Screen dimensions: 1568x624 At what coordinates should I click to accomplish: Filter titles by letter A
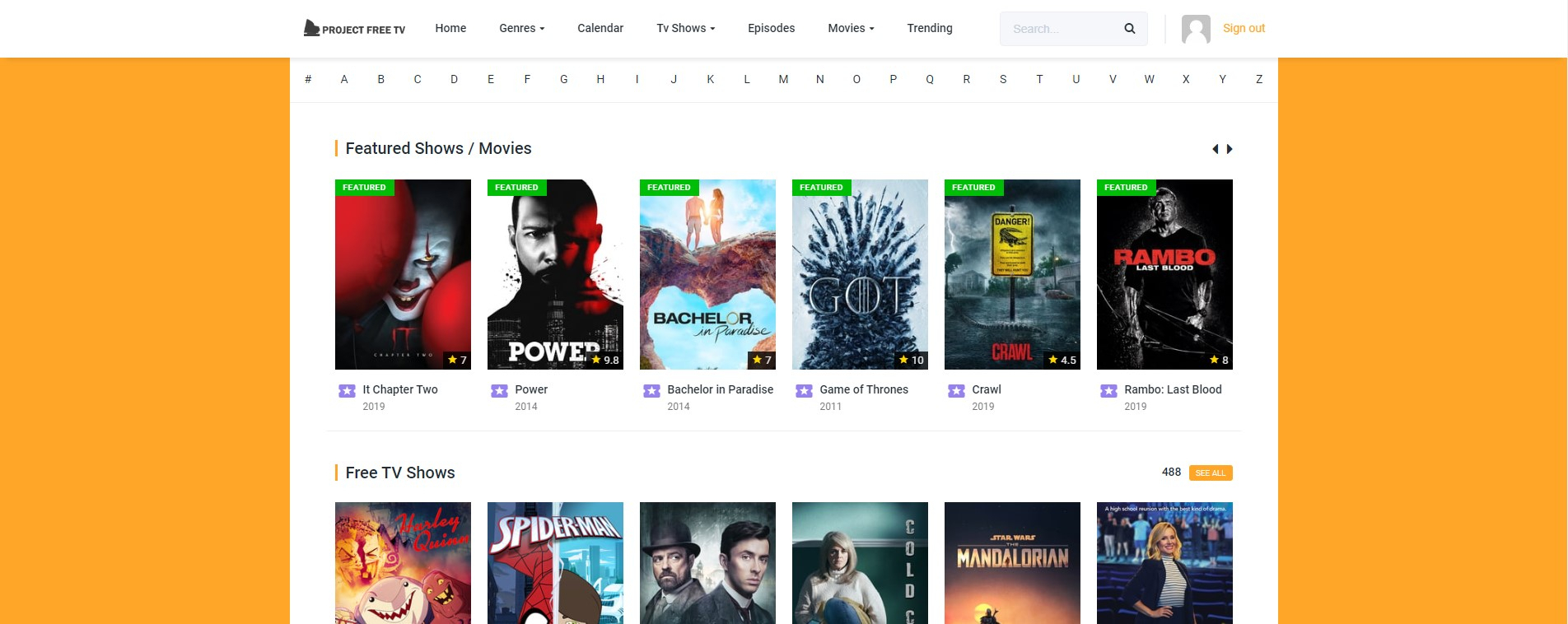[x=344, y=80]
